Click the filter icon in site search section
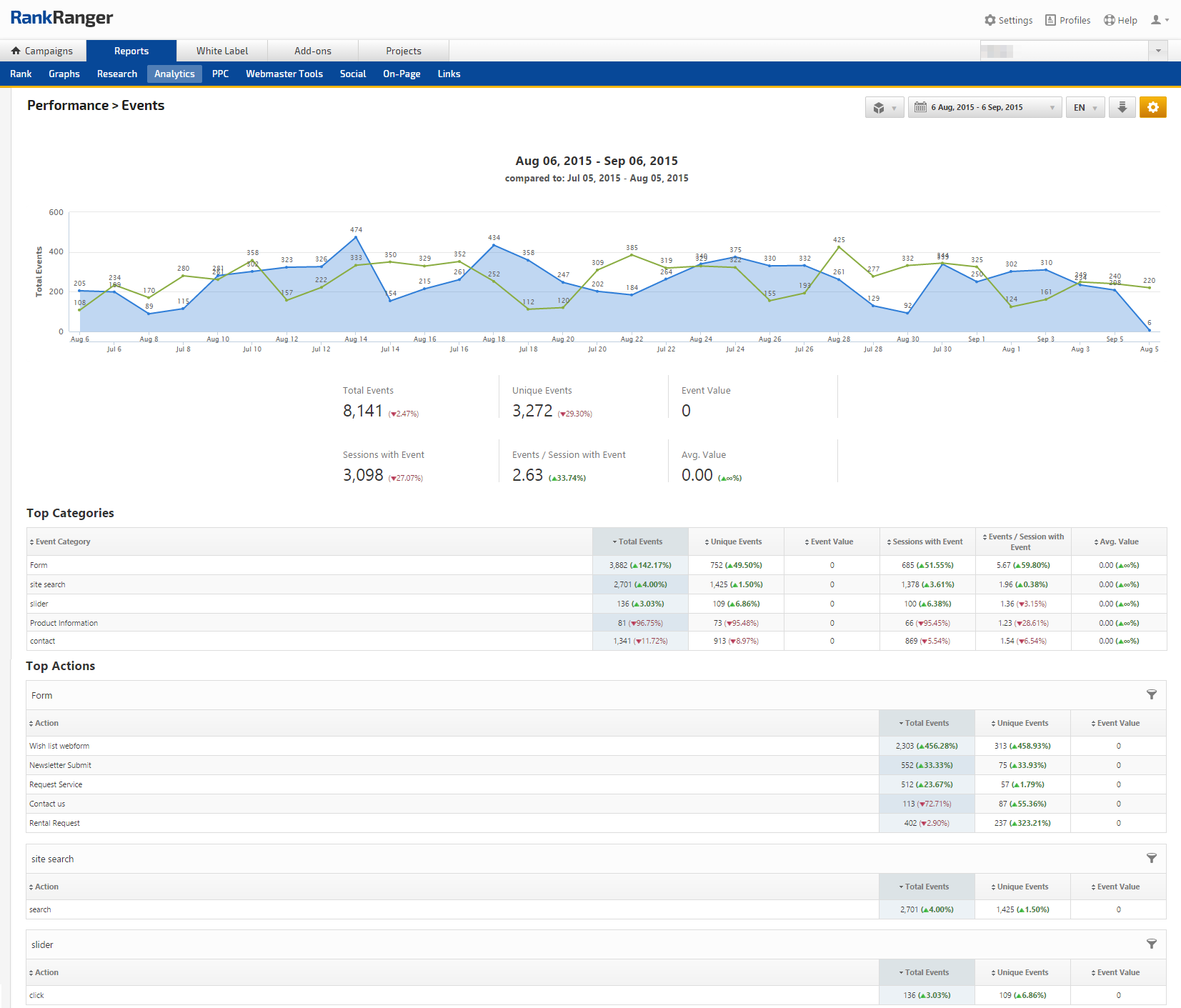Screen dimensions: 1181x1008 click(1151, 858)
